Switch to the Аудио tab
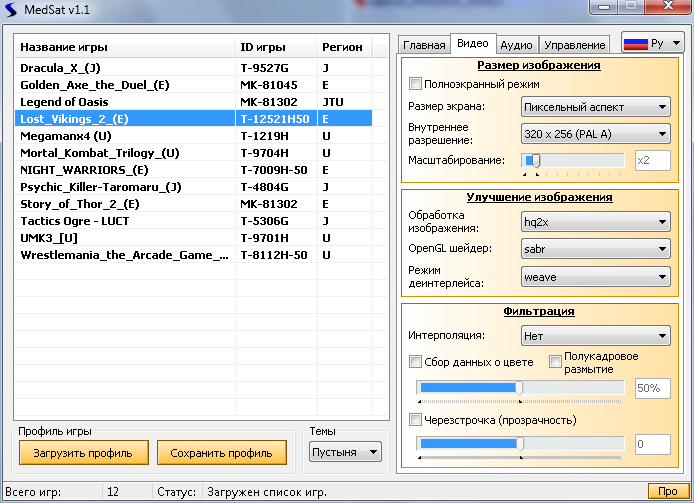The image size is (694, 503). 516,45
